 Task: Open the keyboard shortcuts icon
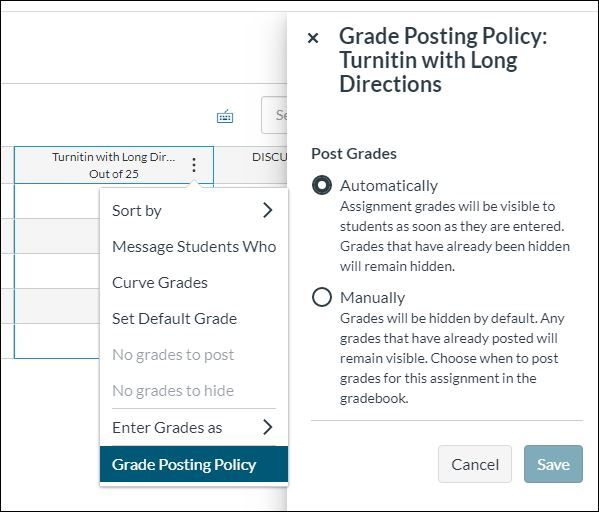click(225, 116)
